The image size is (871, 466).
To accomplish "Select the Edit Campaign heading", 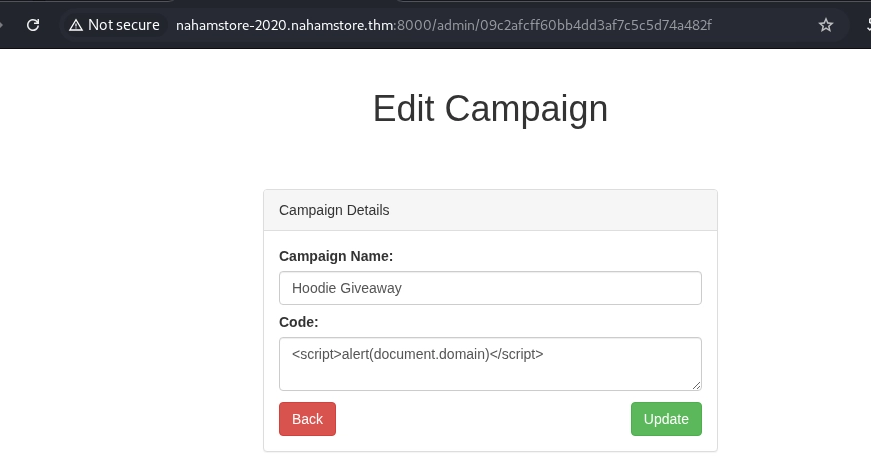I will tap(490, 108).
